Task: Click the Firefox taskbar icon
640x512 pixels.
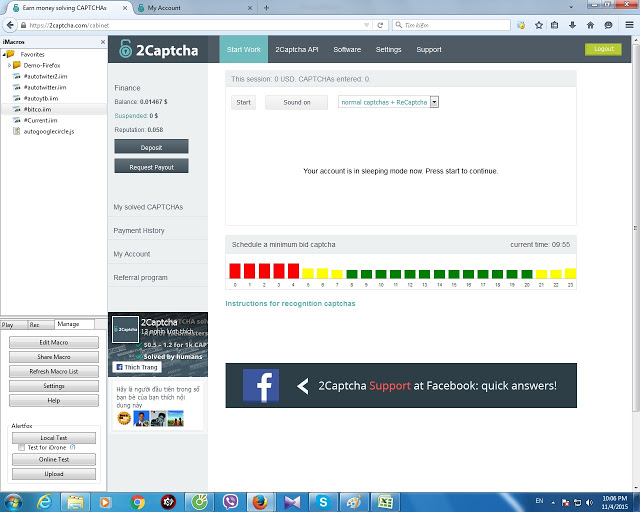Action: click(260, 502)
